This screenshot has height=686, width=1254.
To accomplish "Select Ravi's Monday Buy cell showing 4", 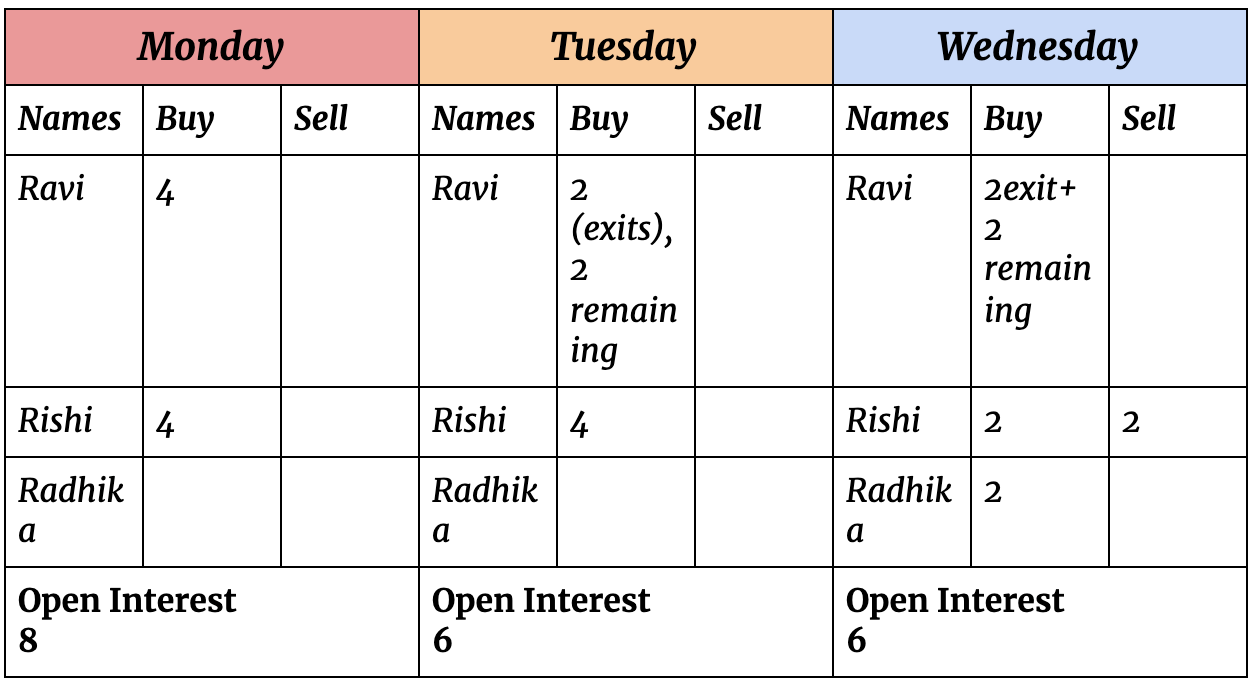I will [x=211, y=270].
